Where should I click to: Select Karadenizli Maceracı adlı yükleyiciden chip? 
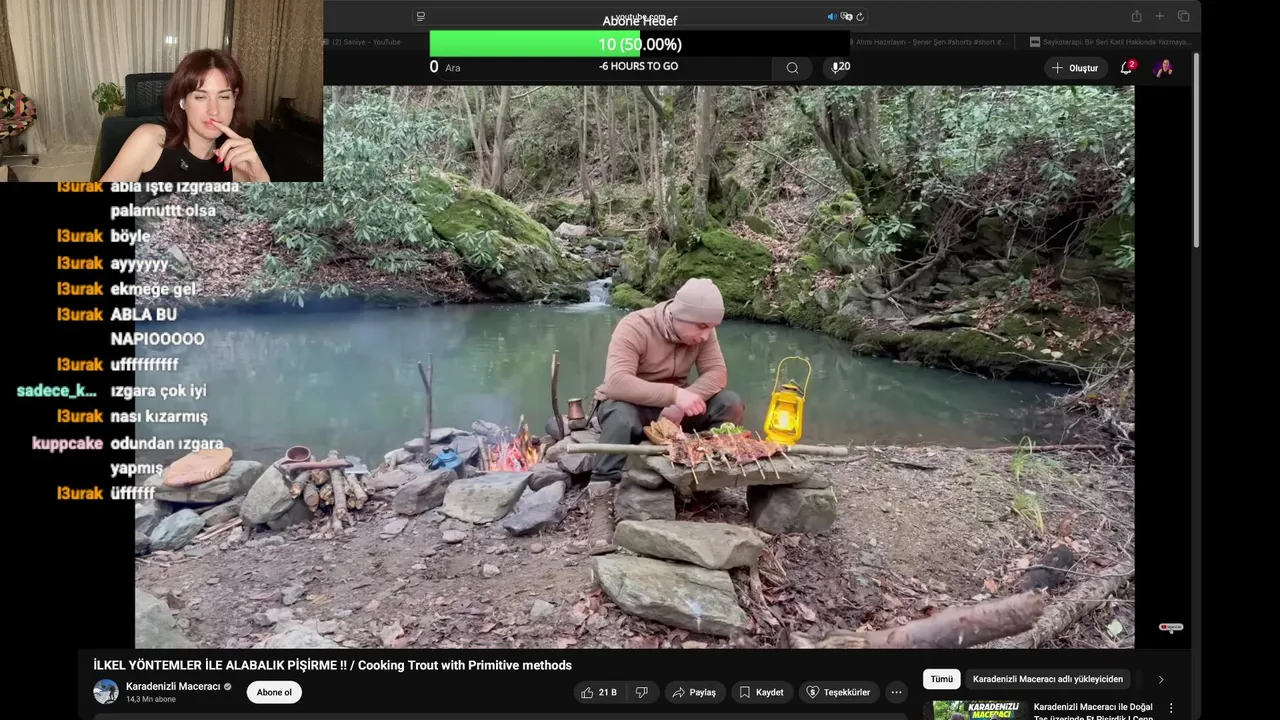[x=1048, y=679]
